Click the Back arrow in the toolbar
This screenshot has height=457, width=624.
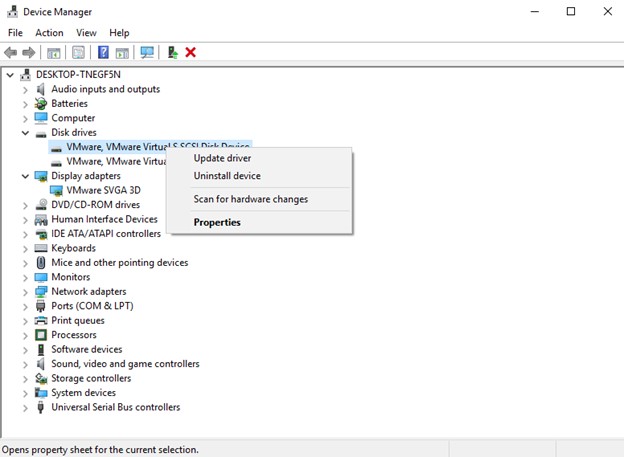pos(11,52)
